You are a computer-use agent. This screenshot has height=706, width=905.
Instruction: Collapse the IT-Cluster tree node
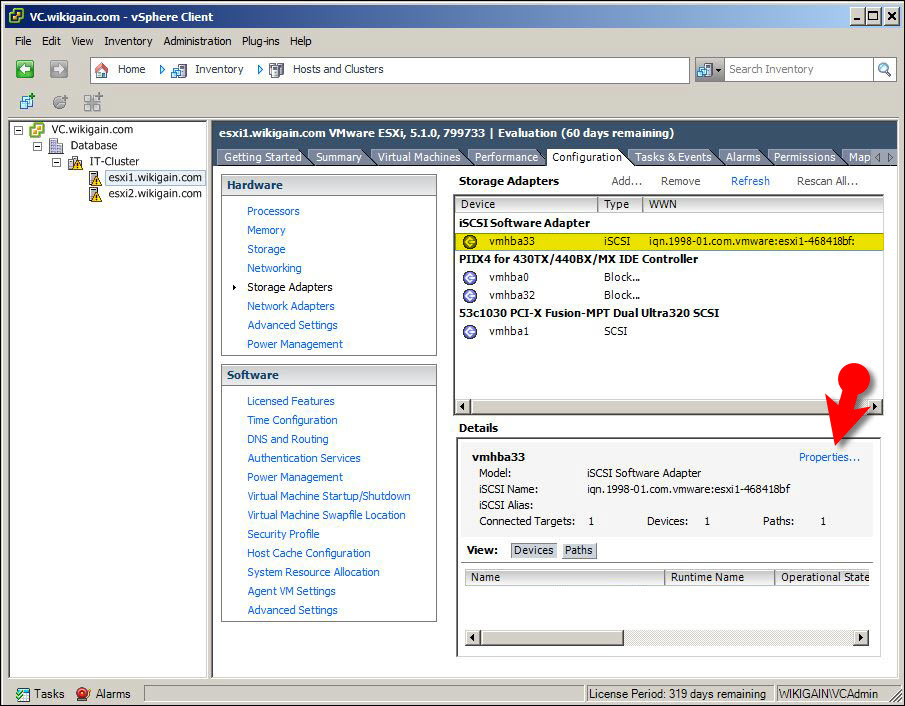pos(56,162)
